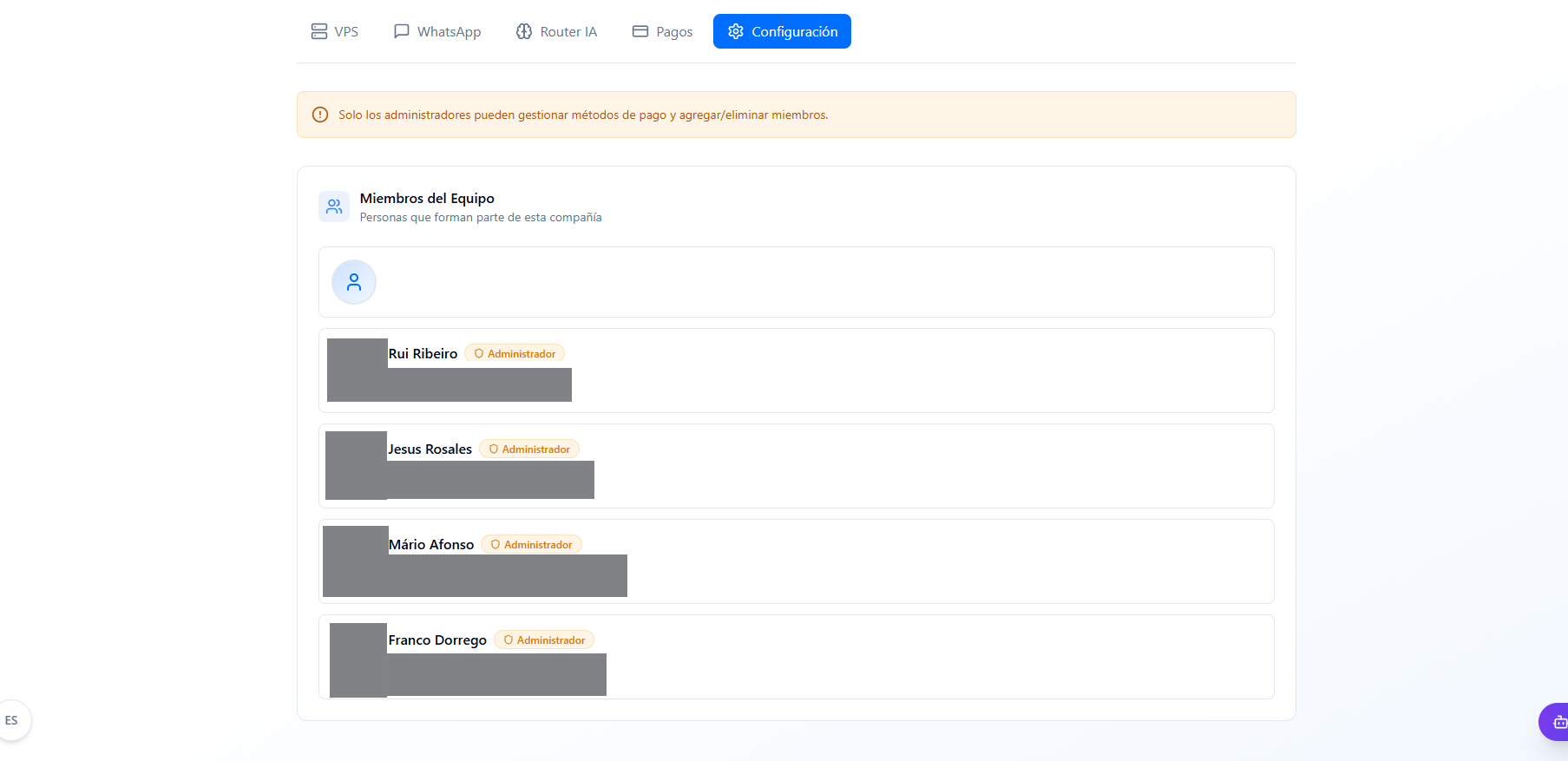Select the Configuración tab
Viewport: 1568px width, 761px height.
pos(782,31)
